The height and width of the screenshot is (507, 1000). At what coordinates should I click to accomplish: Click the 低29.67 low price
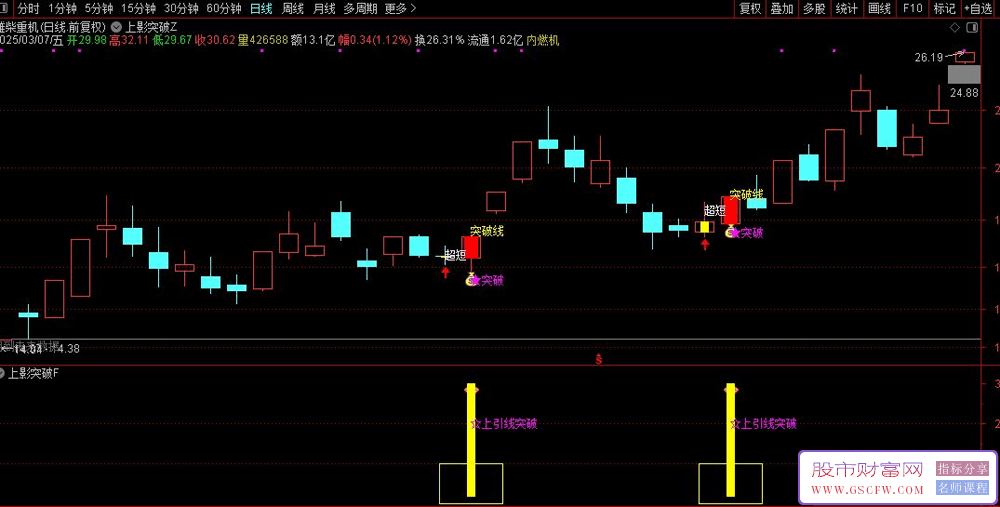click(x=172, y=40)
